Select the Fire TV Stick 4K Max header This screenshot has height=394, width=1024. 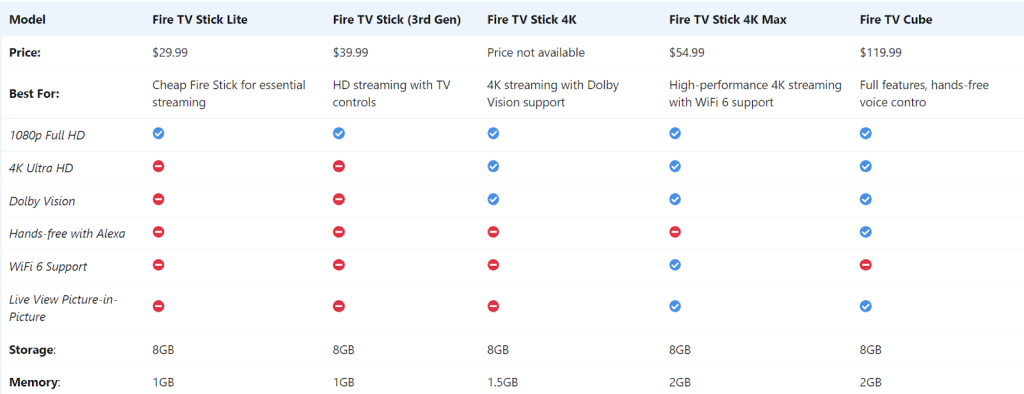[728, 20]
